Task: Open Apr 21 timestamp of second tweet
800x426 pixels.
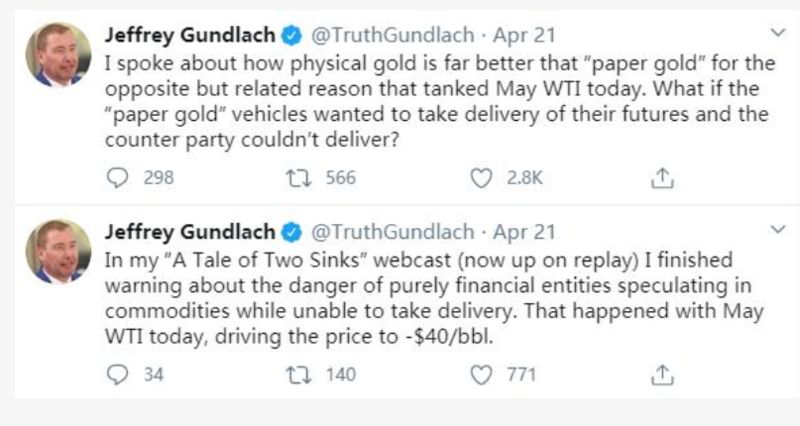Action: (524, 232)
